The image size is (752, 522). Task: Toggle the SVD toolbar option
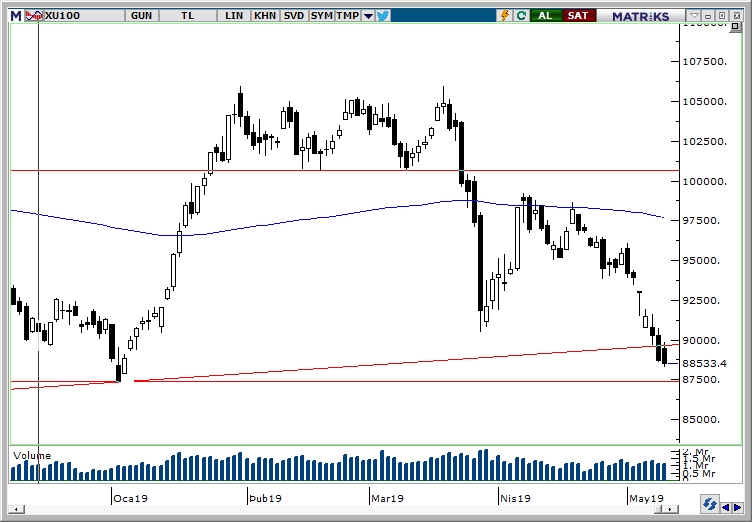294,16
